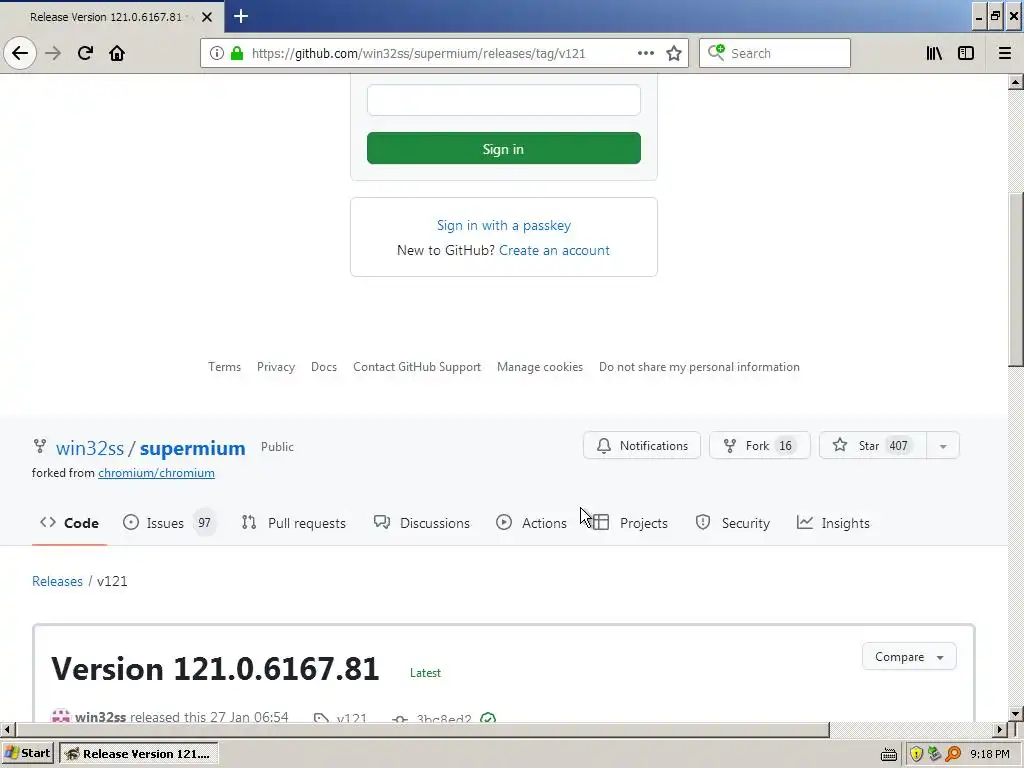Click the 9:18 PM taskbar clock

(989, 754)
